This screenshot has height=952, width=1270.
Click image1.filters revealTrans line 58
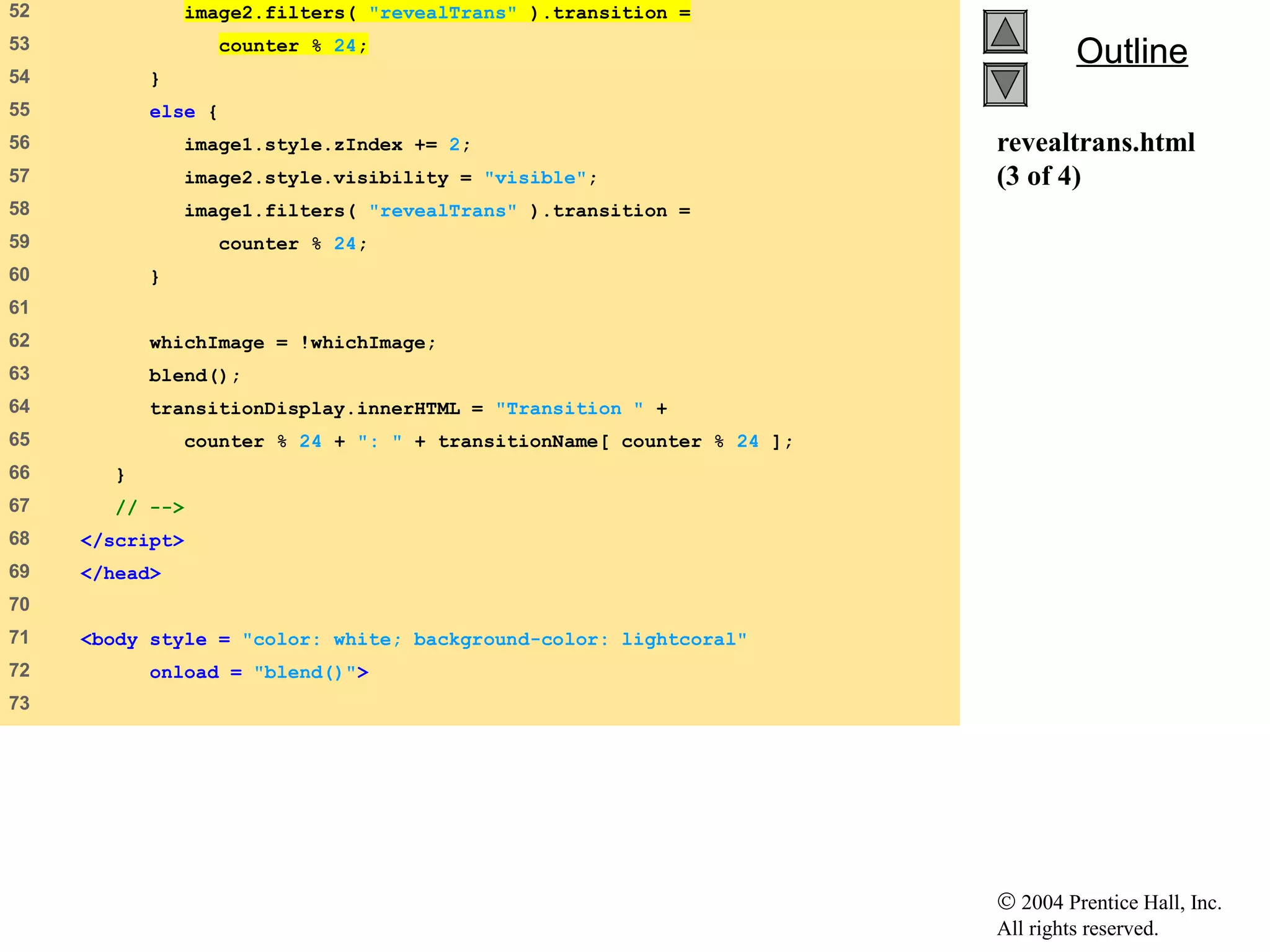(437, 211)
